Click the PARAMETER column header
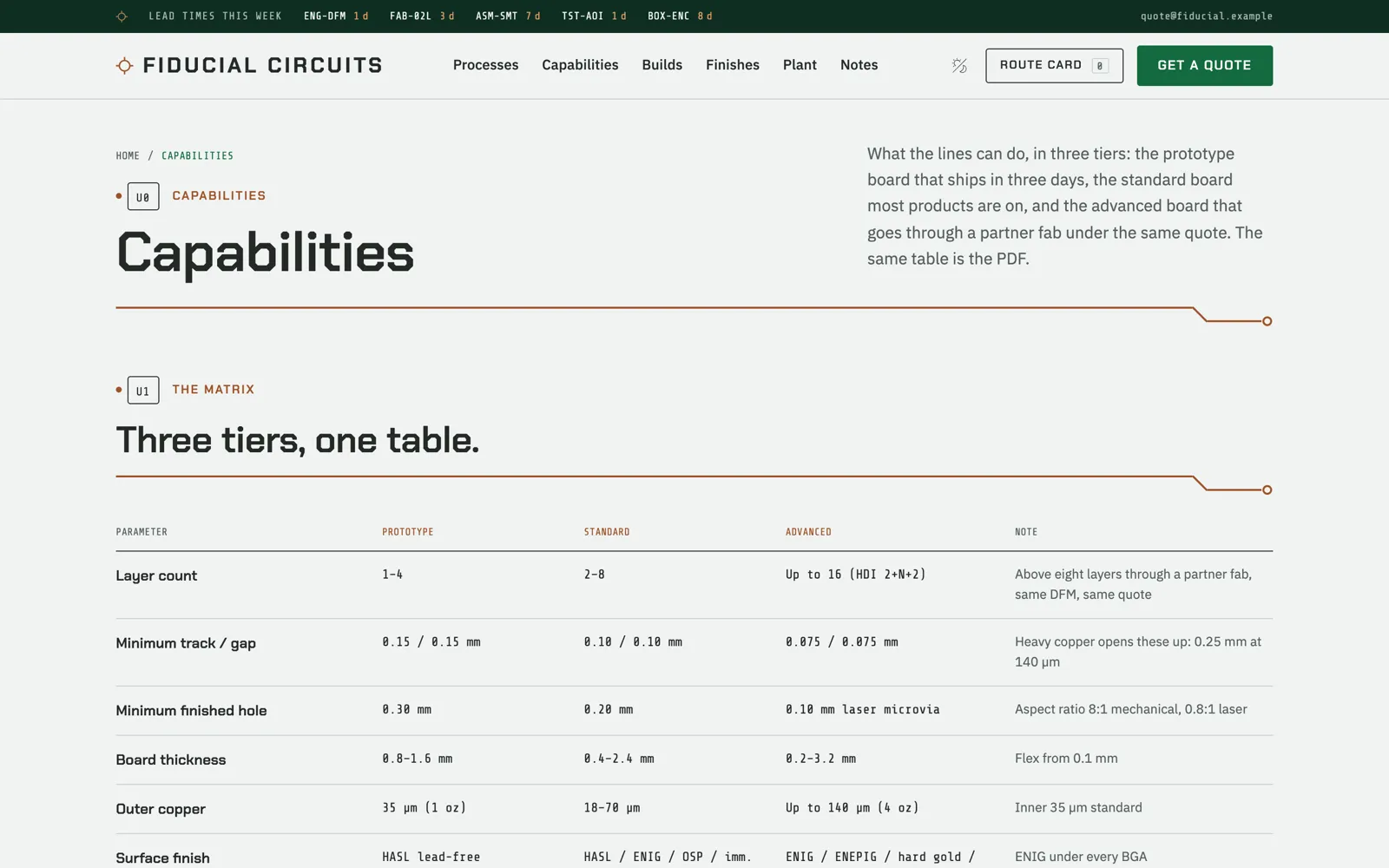The image size is (1389, 868). 142,532
